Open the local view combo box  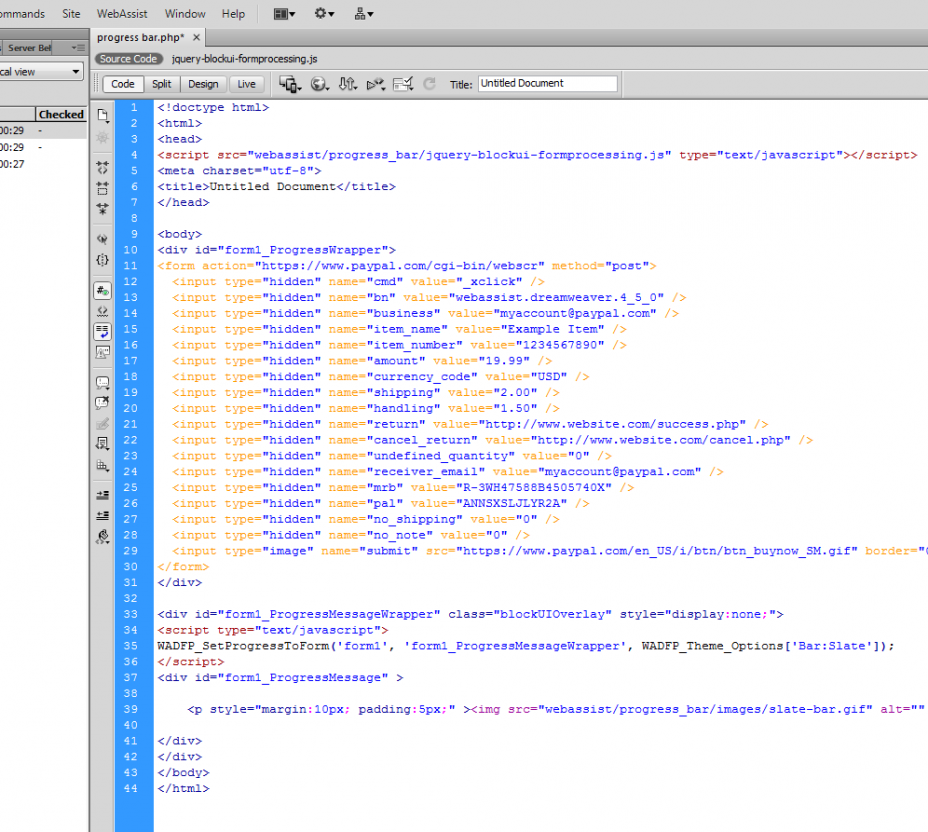pyautogui.click(x=41, y=72)
